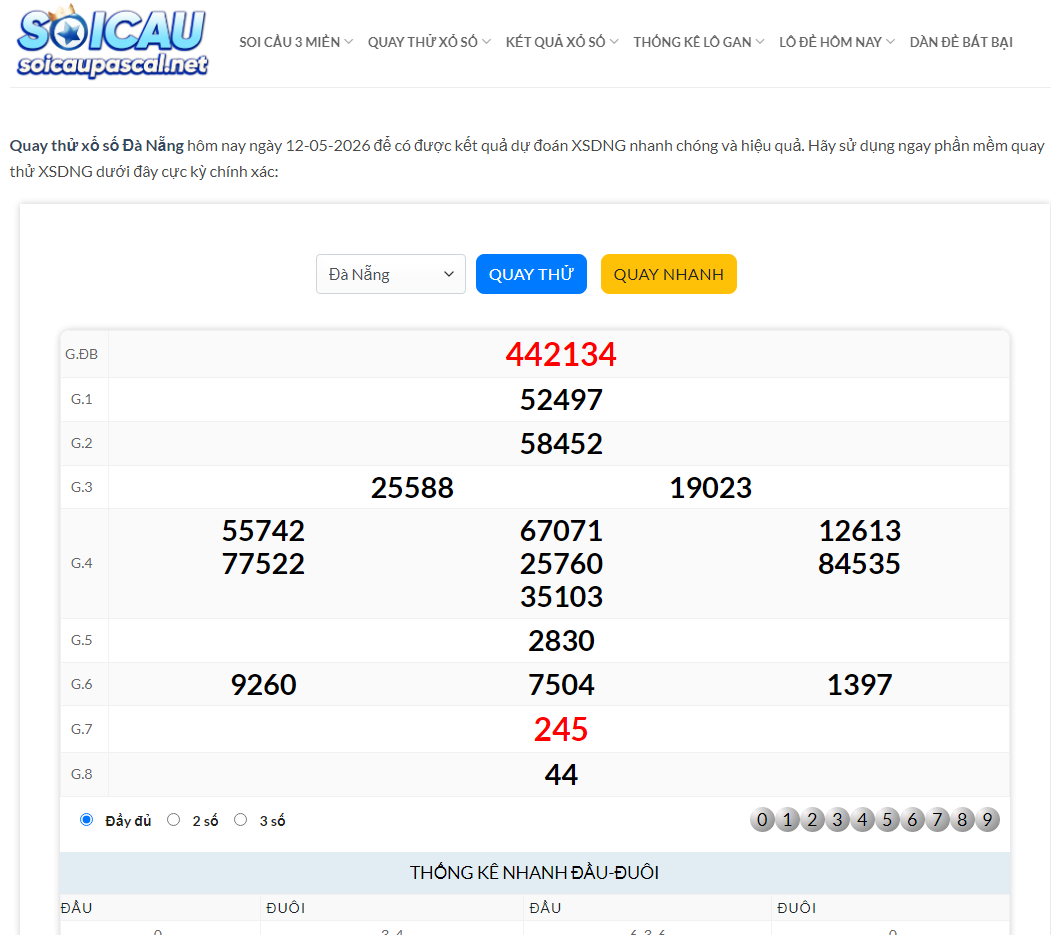Select number ball 7

pos(938,820)
